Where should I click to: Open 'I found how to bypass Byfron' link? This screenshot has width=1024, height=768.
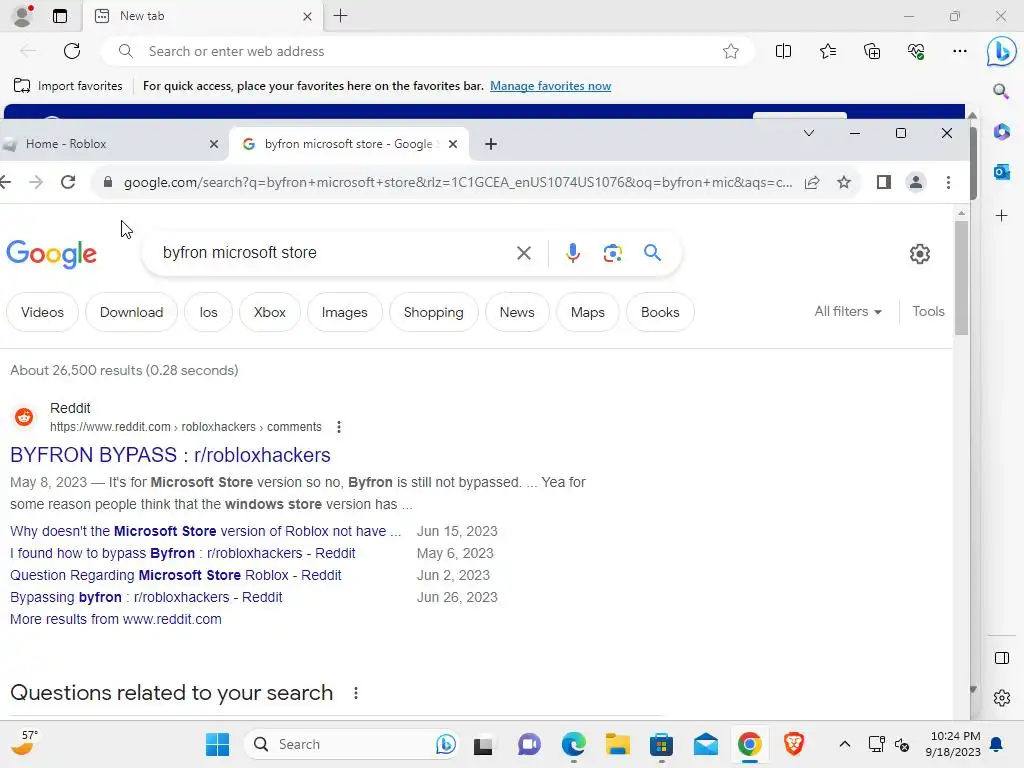183,553
